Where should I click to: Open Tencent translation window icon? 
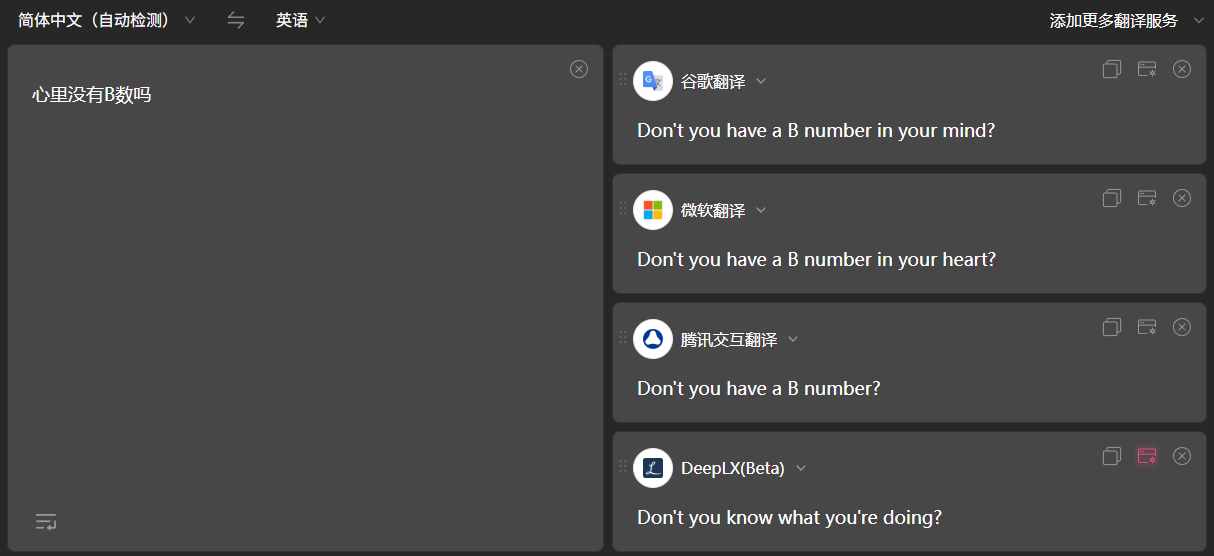pos(1147,327)
